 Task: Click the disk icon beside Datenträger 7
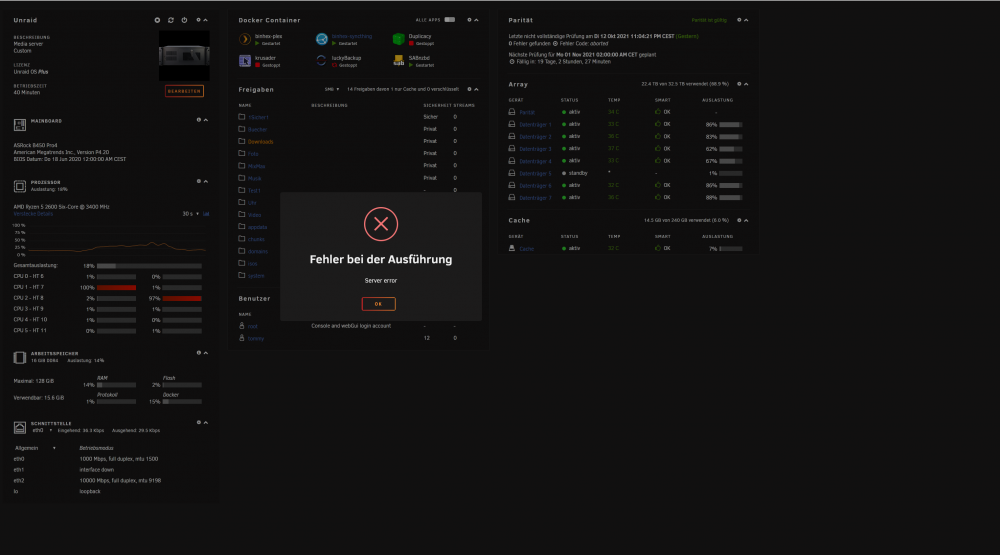tap(511, 197)
